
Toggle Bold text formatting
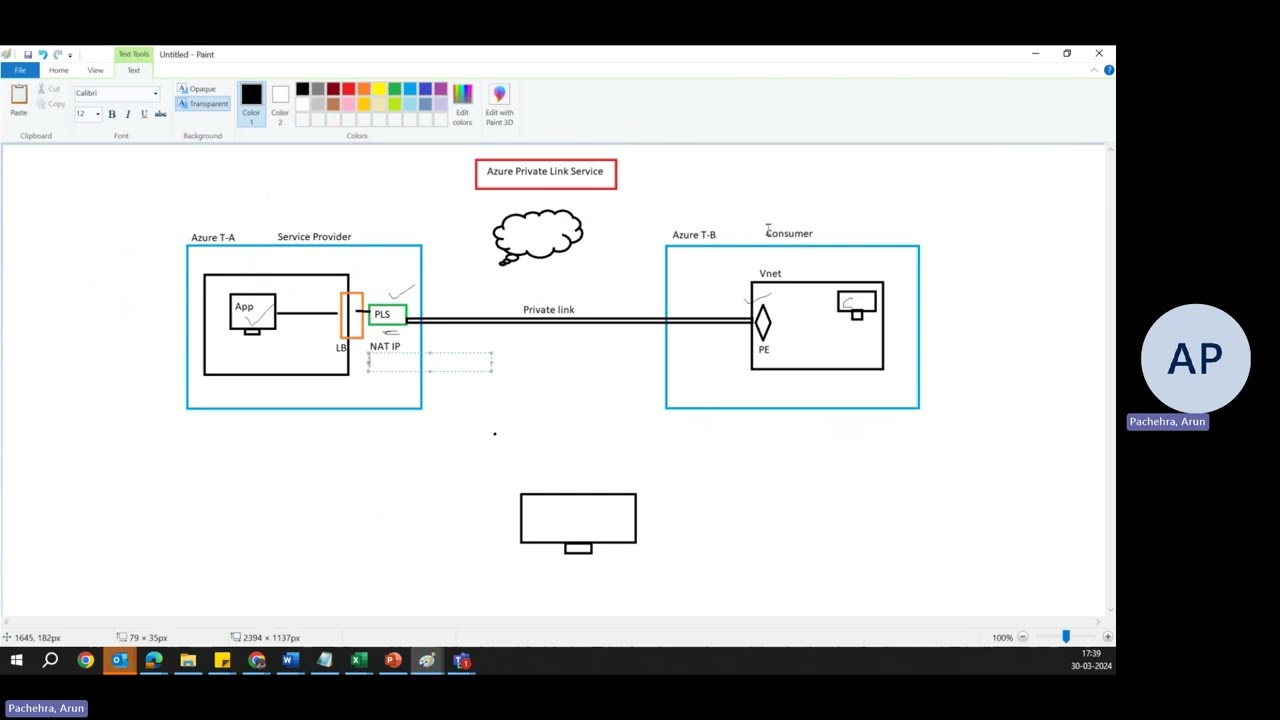pyautogui.click(x=112, y=114)
